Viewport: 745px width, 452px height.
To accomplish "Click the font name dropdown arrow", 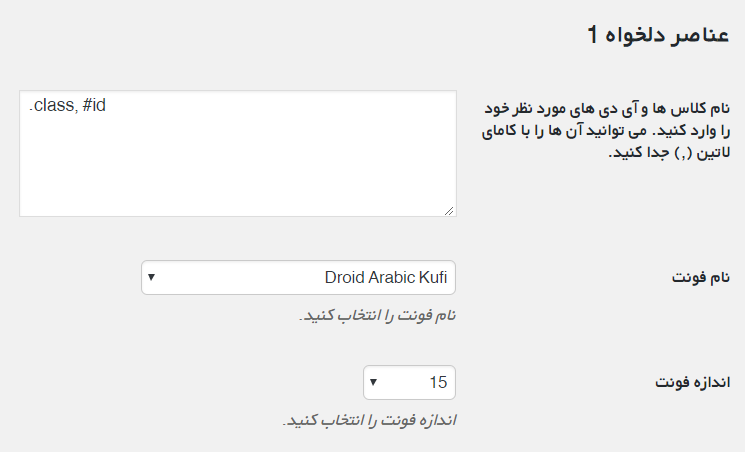I will pyautogui.click(x=151, y=278).
